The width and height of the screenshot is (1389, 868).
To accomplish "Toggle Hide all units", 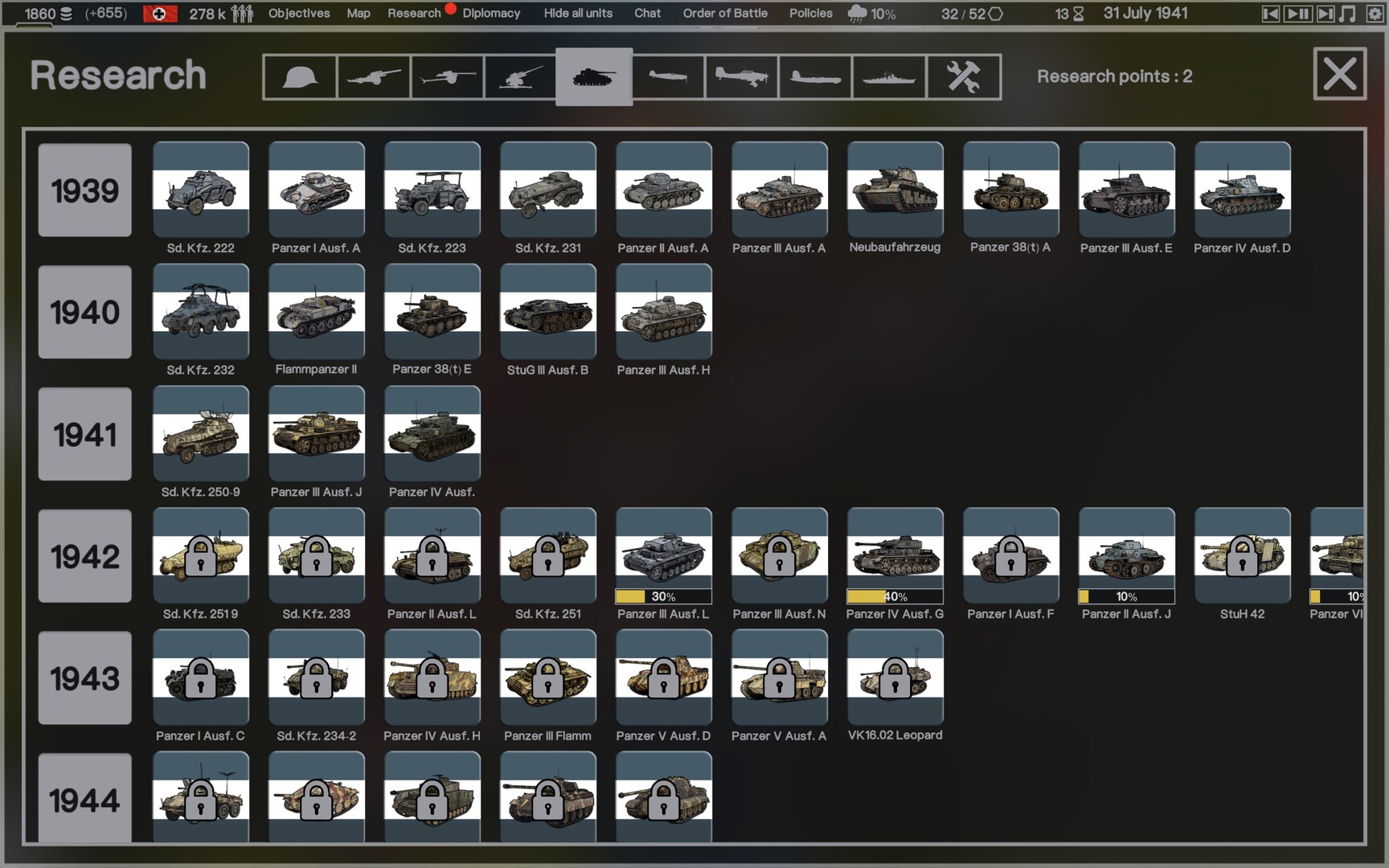I will tap(578, 13).
